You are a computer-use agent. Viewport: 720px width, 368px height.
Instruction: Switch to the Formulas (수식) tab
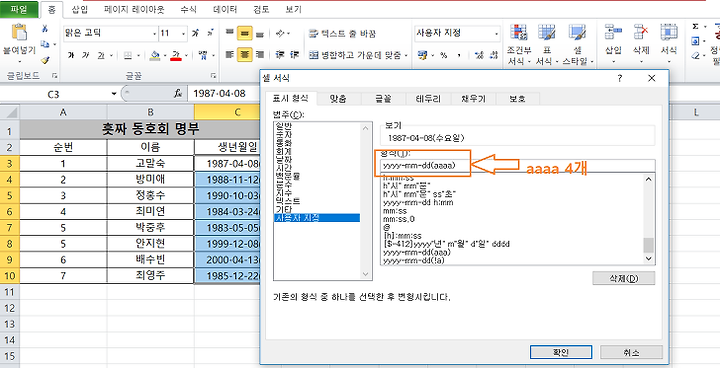(x=188, y=9)
